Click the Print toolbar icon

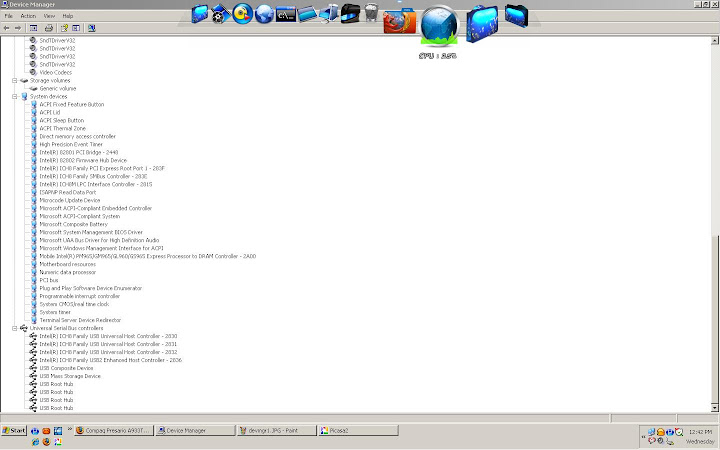click(49, 28)
